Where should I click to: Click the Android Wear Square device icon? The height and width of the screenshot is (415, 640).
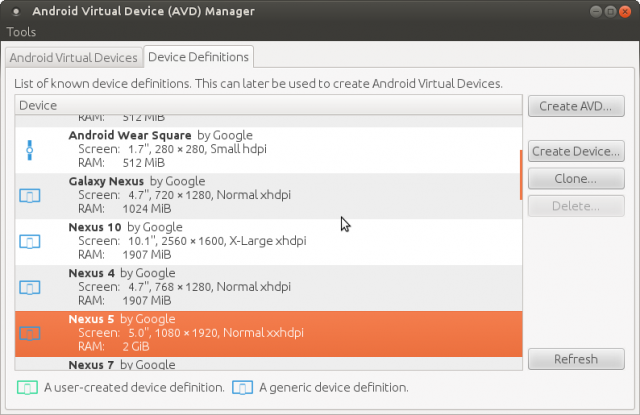click(30, 150)
